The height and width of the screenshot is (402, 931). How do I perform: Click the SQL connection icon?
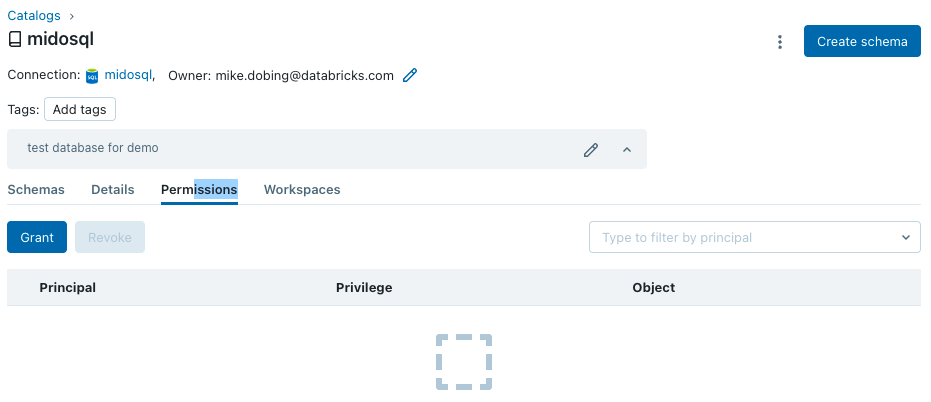[x=92, y=76]
